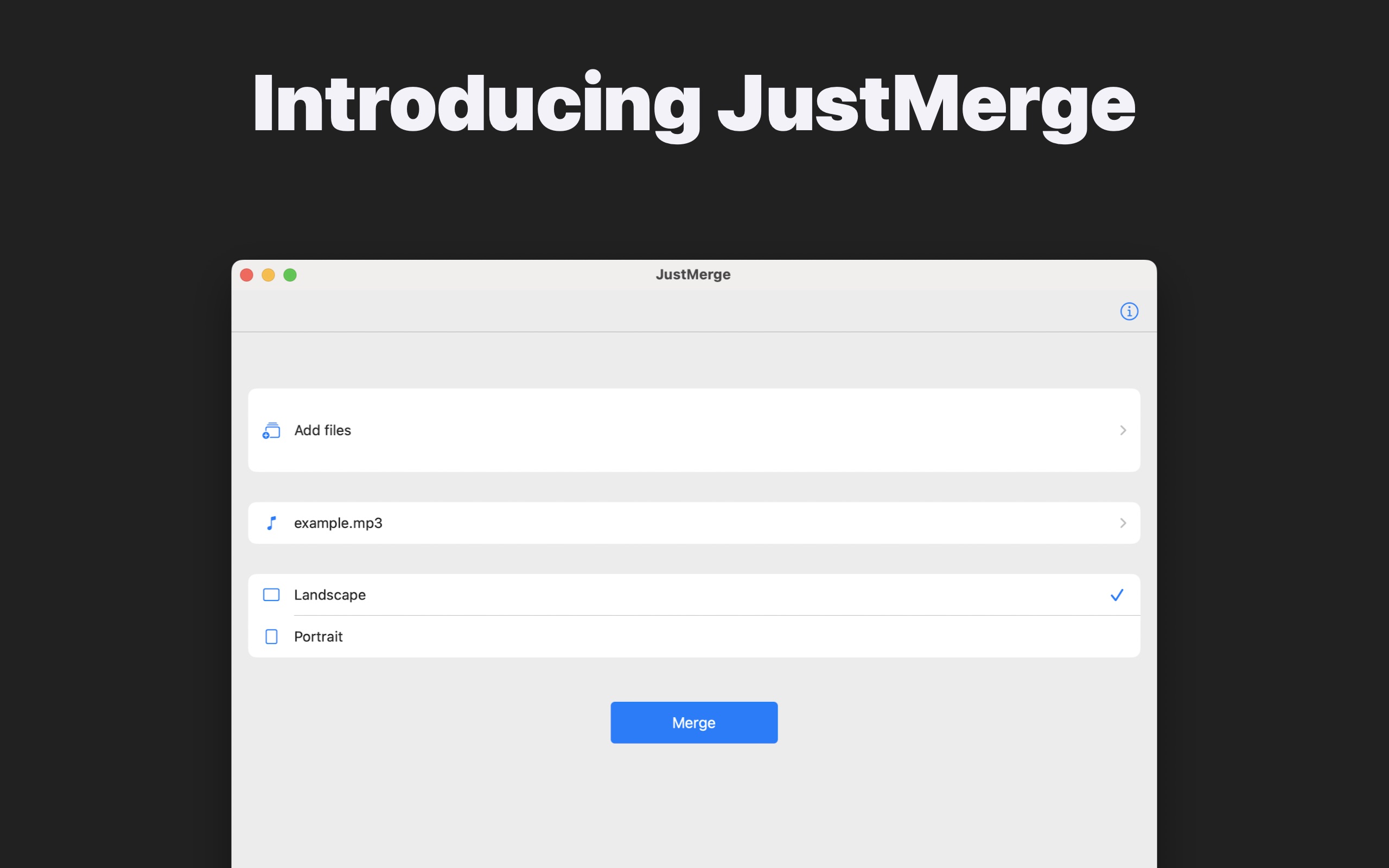
Task: Click the JustMerge window title
Action: (693, 274)
